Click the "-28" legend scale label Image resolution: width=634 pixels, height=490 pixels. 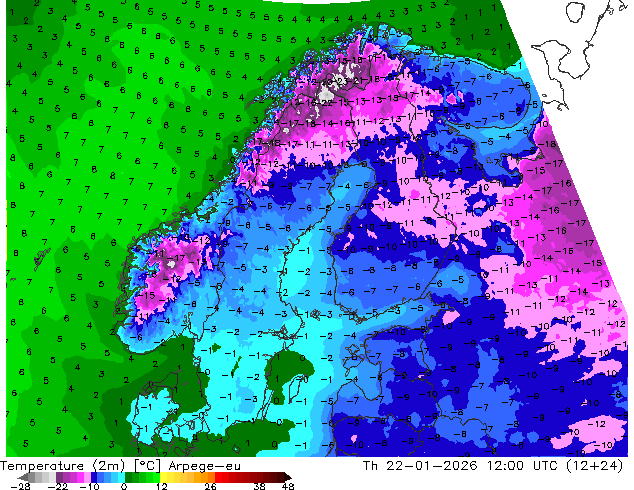(x=20, y=486)
